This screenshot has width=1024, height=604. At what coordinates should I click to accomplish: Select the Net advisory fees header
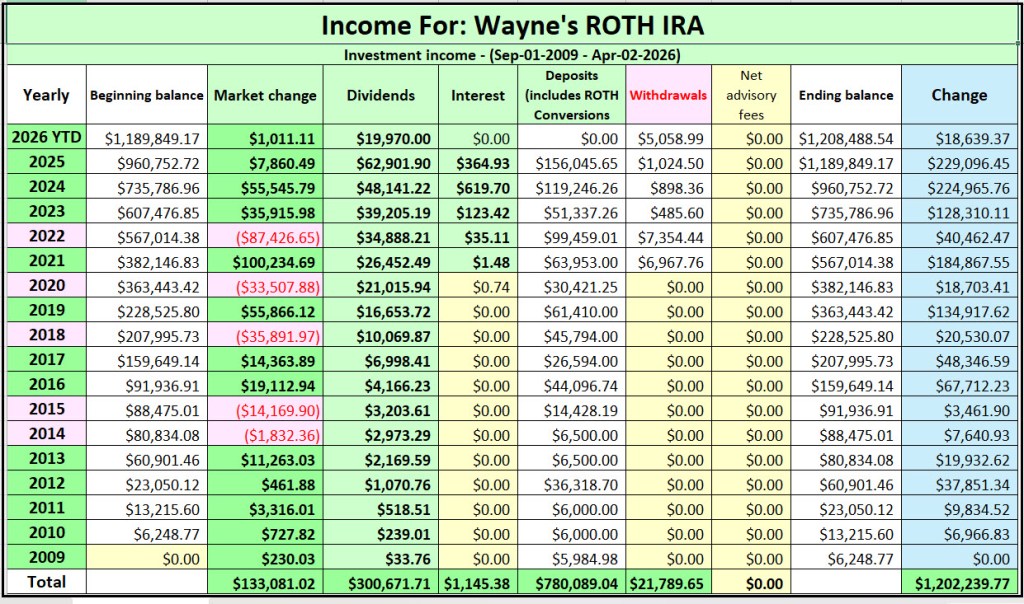[750, 95]
